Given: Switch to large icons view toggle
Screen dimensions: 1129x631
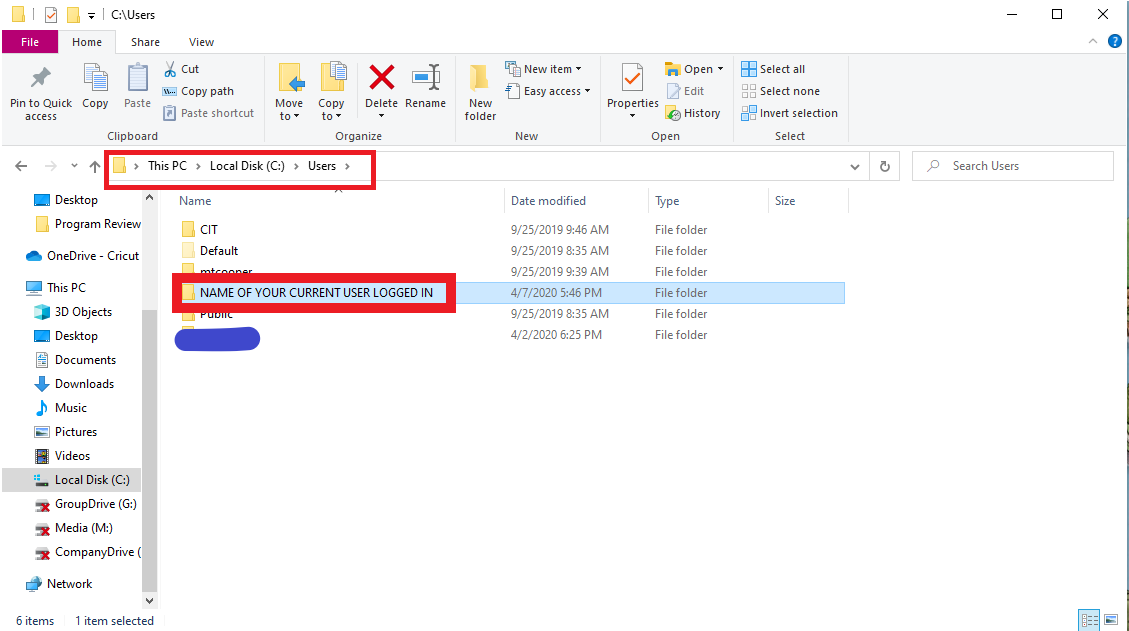Looking at the screenshot, I should click(1110, 620).
